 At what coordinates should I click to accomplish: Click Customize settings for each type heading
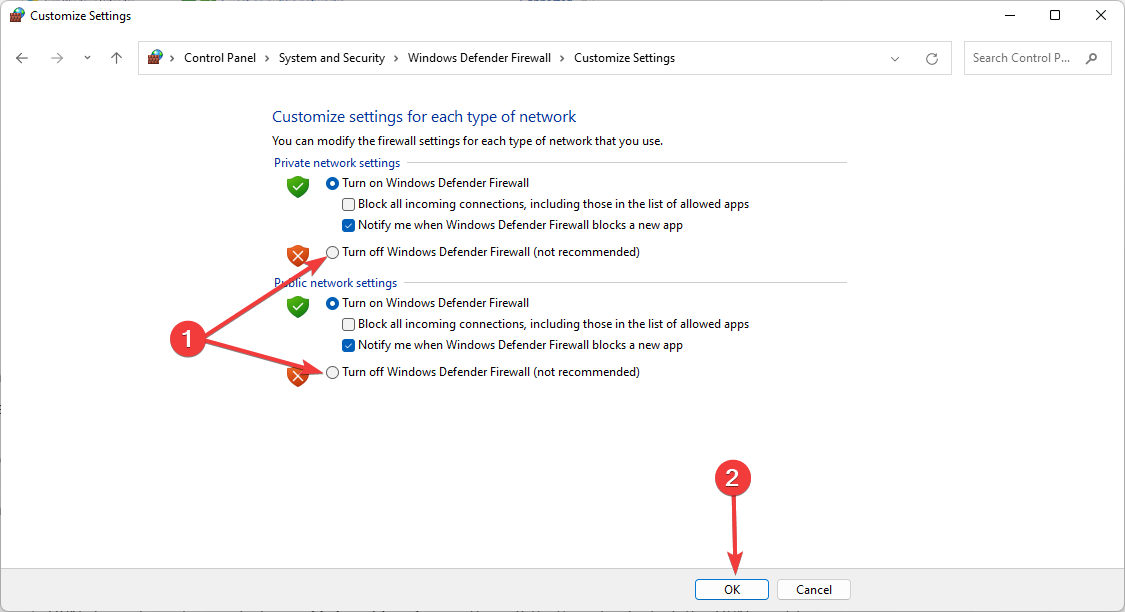click(x=424, y=117)
